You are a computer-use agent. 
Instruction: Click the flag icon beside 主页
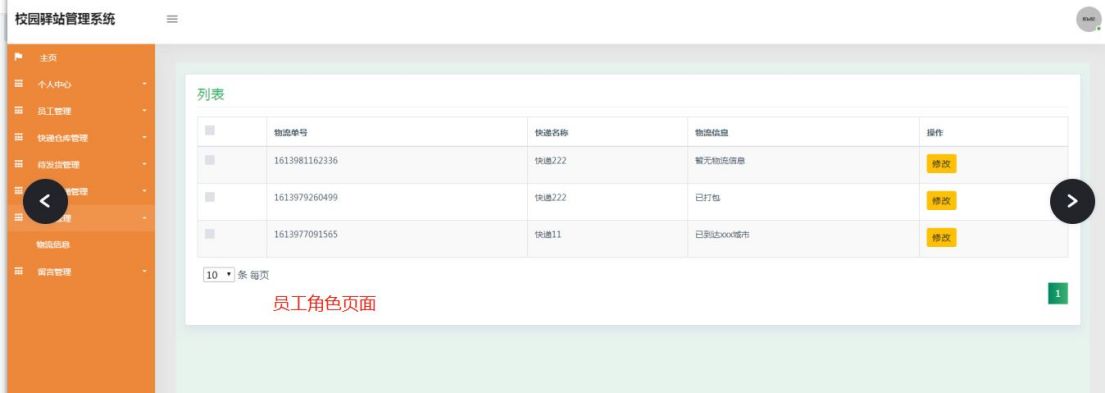pos(18,57)
